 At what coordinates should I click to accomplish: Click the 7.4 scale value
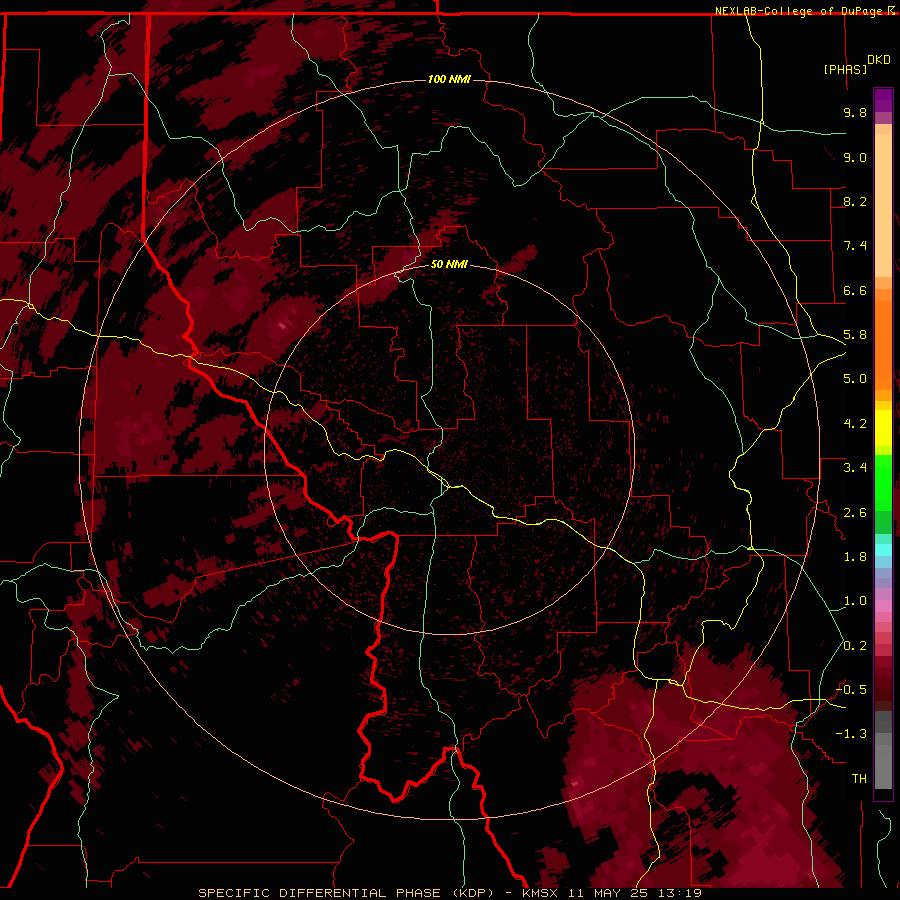[855, 246]
